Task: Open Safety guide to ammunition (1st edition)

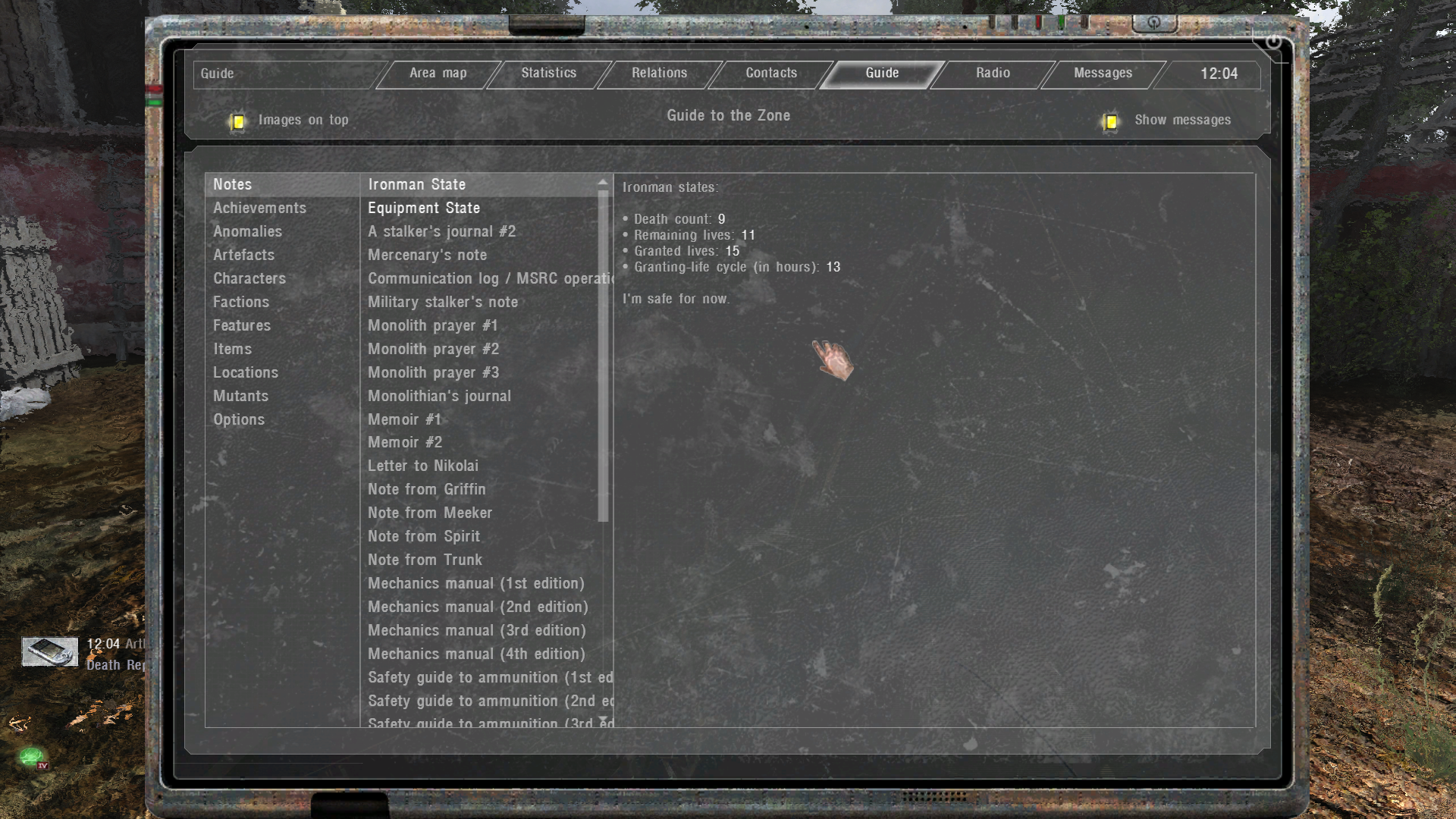Action: point(479,678)
